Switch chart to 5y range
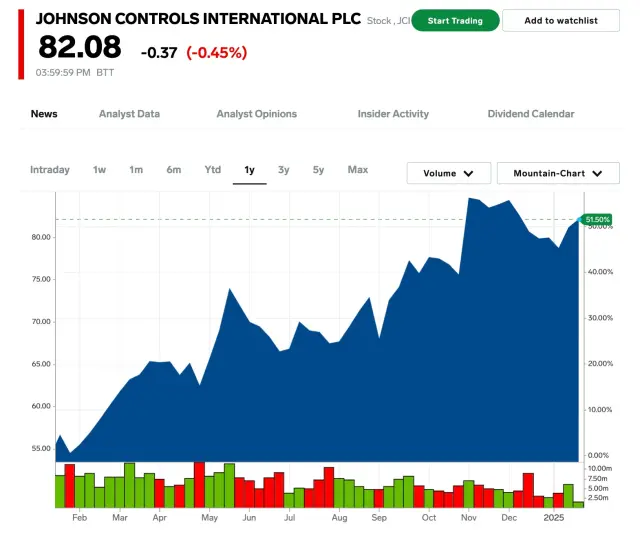The image size is (640, 545). [318, 170]
